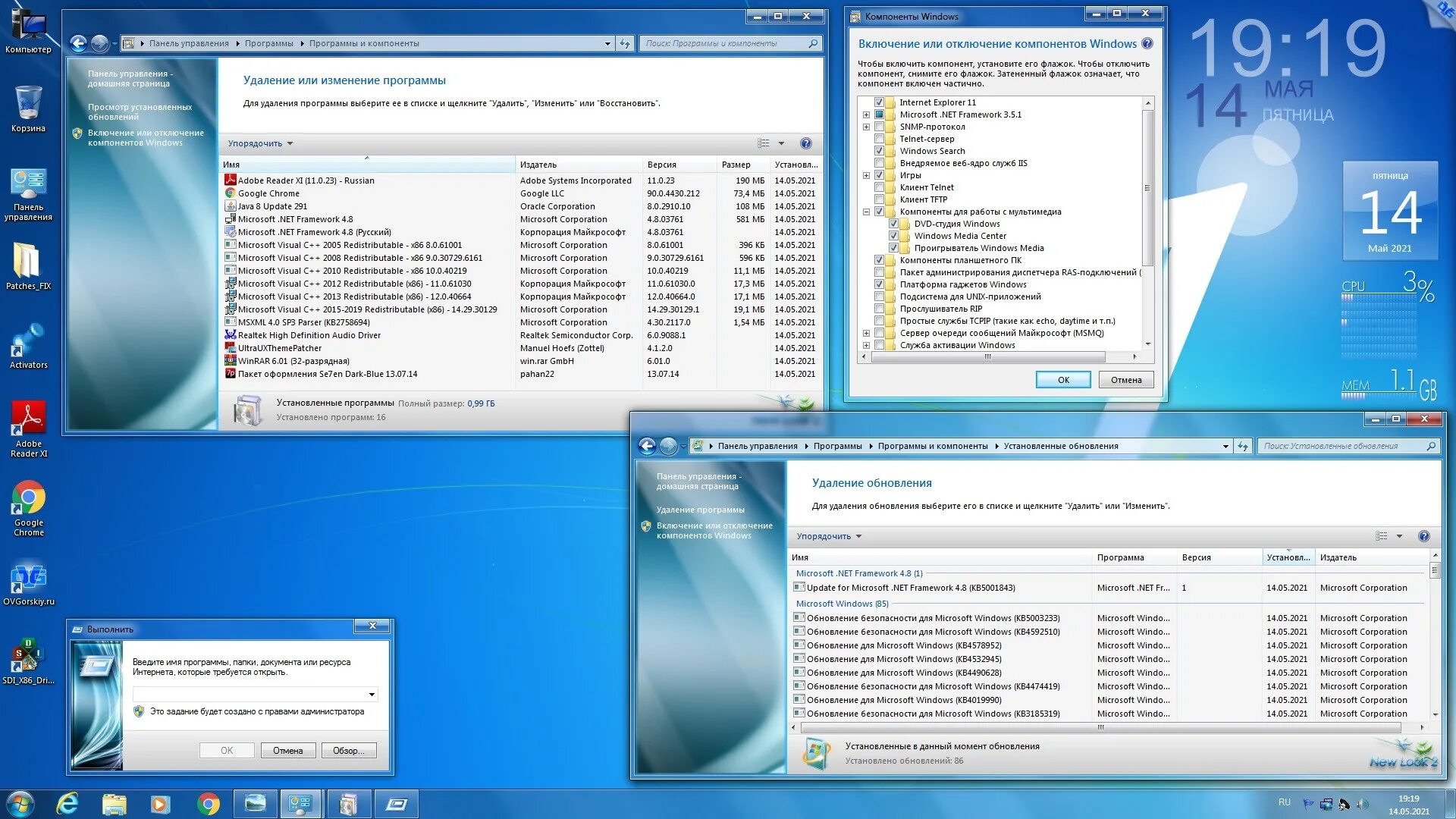The image size is (1456, 819).
Task: Click Windows Media Player taskbar icon
Action: (160, 804)
